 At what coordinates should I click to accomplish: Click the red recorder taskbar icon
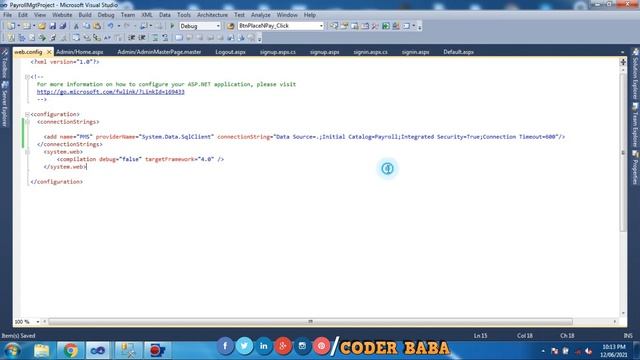click(157, 350)
